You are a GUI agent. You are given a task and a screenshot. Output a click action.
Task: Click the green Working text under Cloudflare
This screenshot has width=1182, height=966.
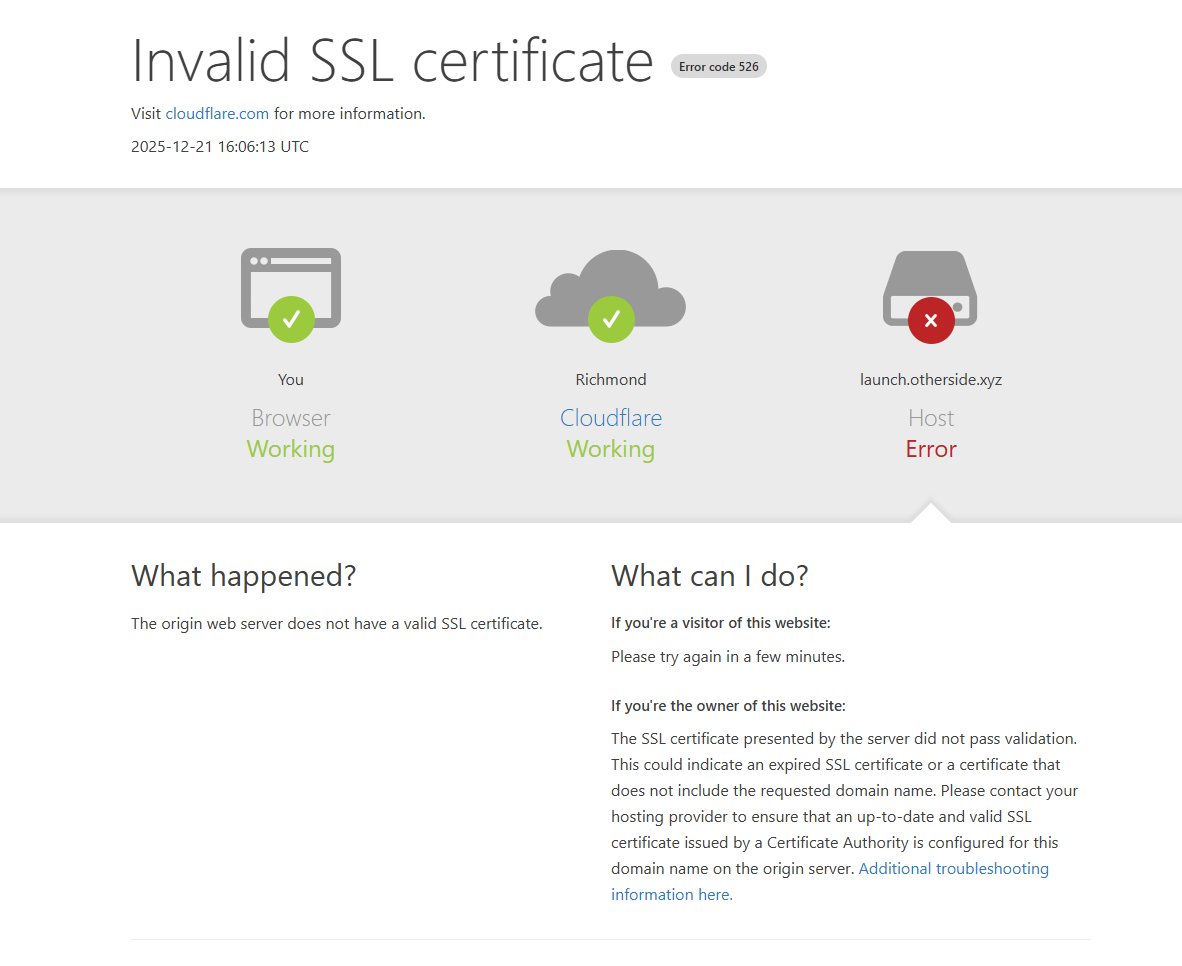click(x=611, y=449)
